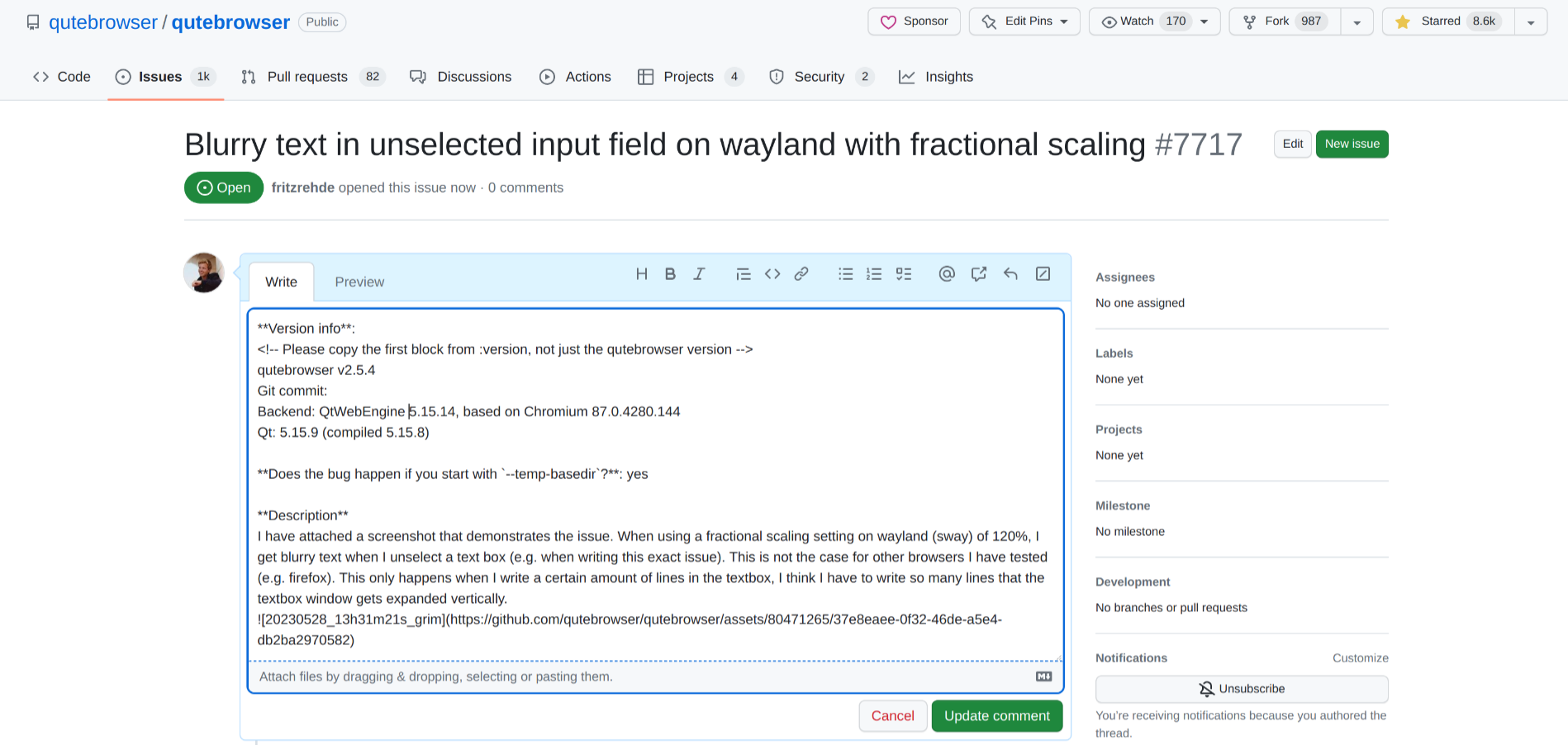
Task: Open the Starred dropdown arrow
Action: pyautogui.click(x=1531, y=21)
